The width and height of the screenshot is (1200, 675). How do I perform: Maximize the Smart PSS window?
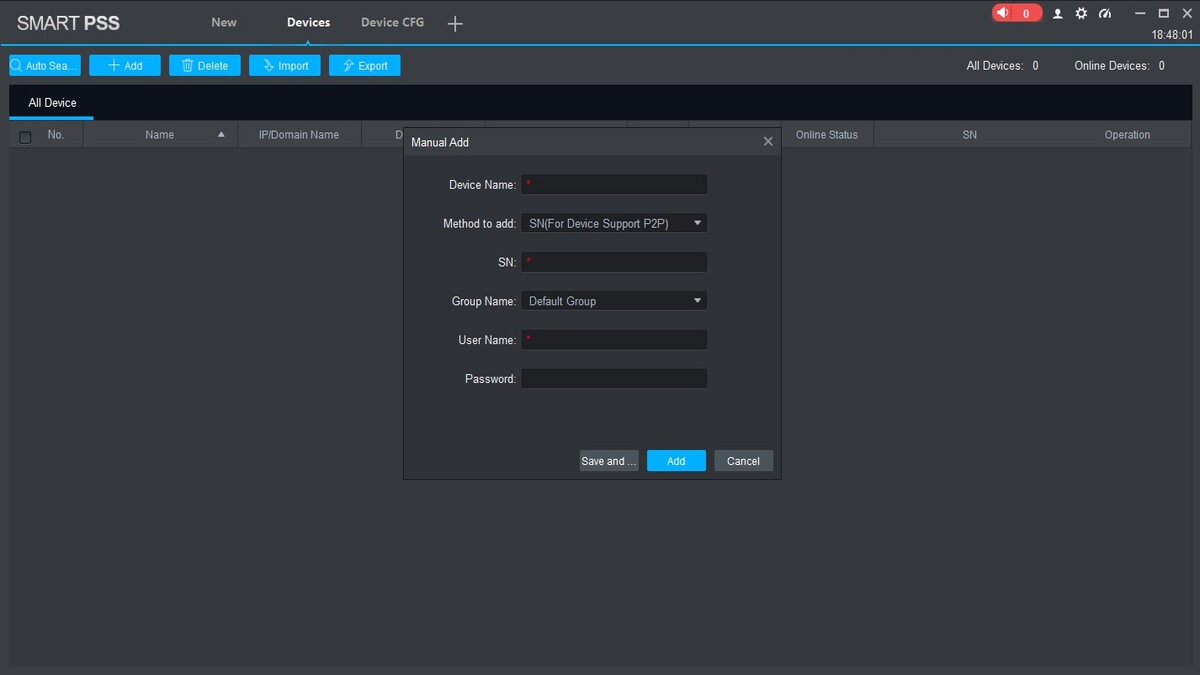click(1163, 14)
